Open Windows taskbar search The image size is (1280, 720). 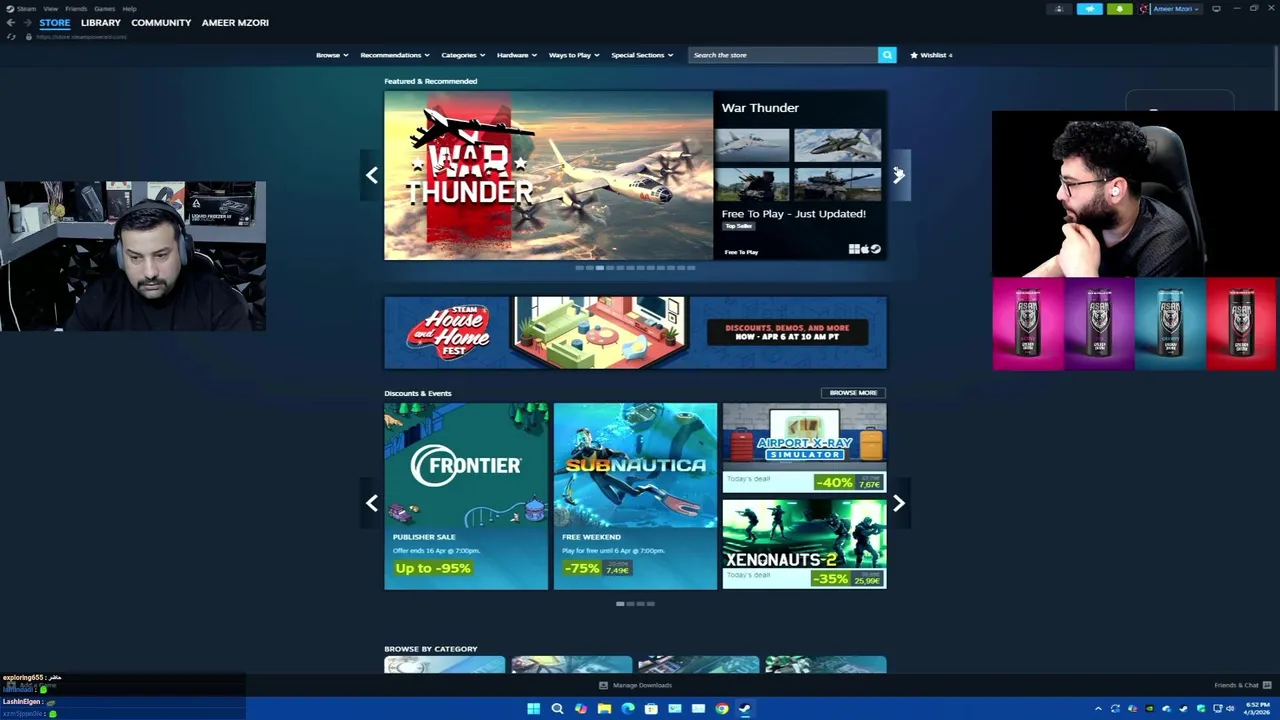[x=557, y=709]
